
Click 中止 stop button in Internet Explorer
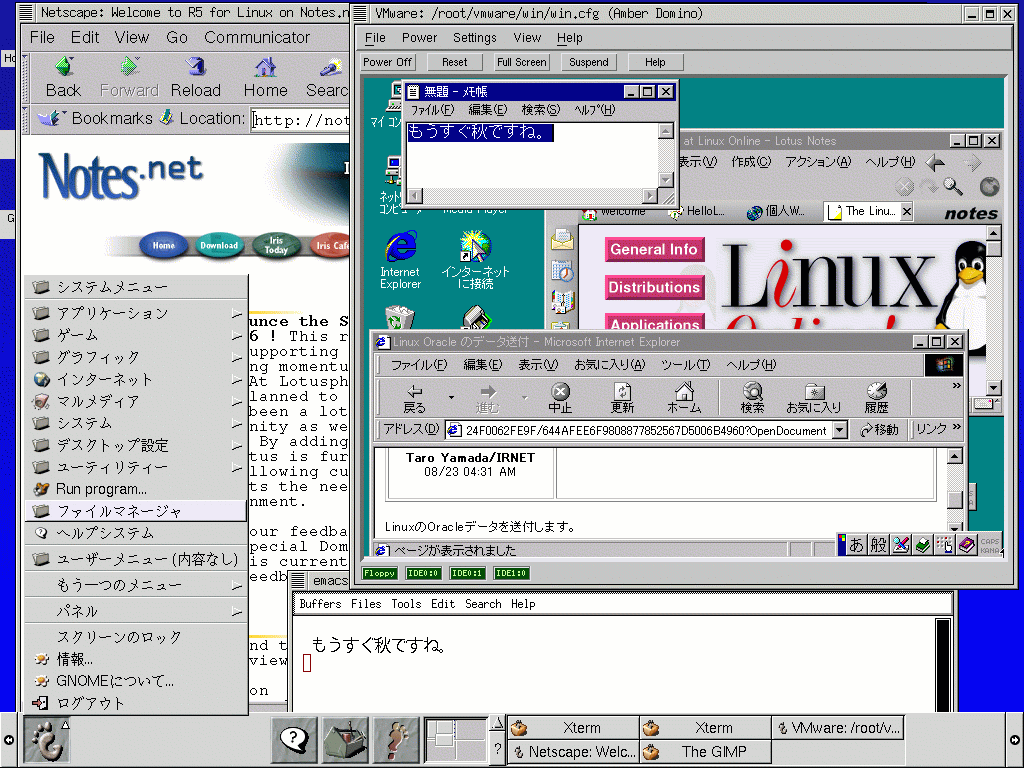click(x=560, y=398)
